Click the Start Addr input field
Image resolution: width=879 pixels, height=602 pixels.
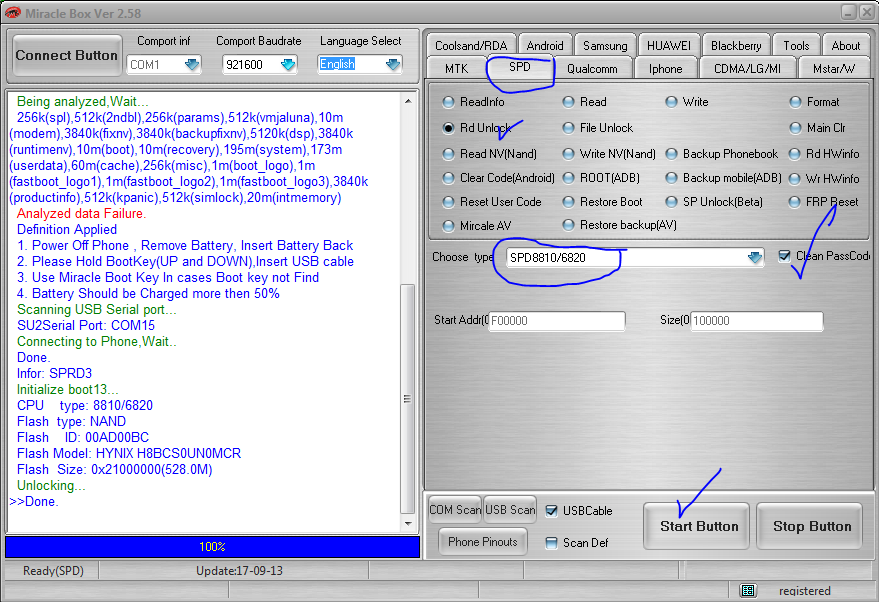click(557, 321)
